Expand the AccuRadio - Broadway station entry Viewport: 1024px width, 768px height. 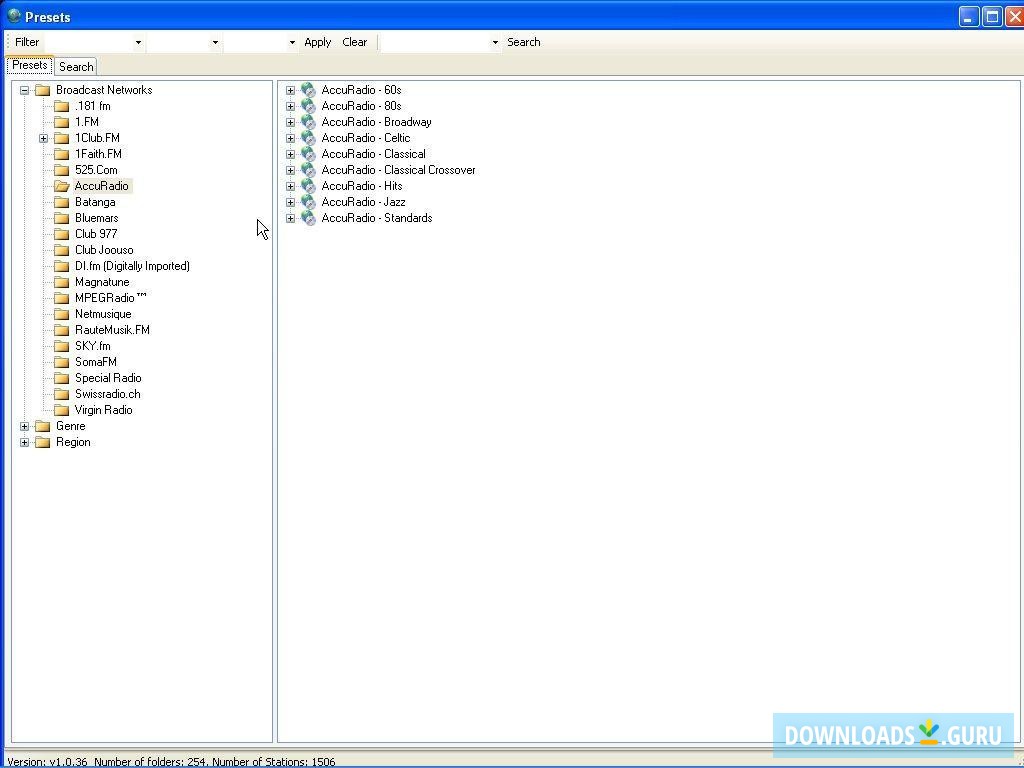coord(291,122)
